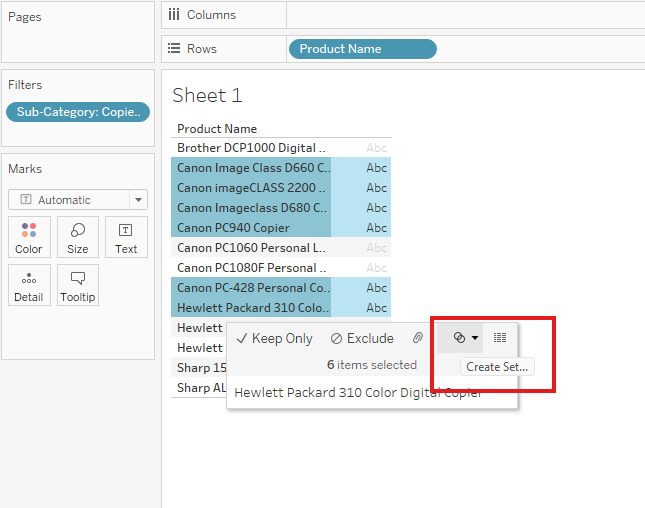Click the Pages shelf label
Image resolution: width=645 pixels, height=508 pixels.
pyautogui.click(x=25, y=17)
